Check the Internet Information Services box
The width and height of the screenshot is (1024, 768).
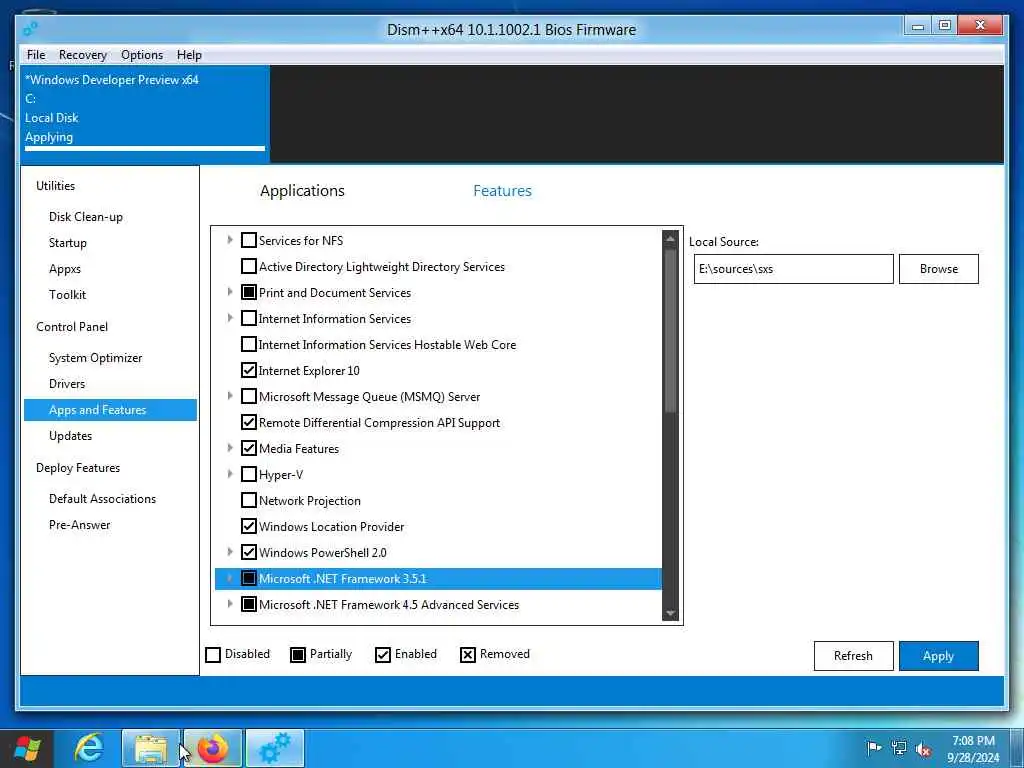pos(248,318)
